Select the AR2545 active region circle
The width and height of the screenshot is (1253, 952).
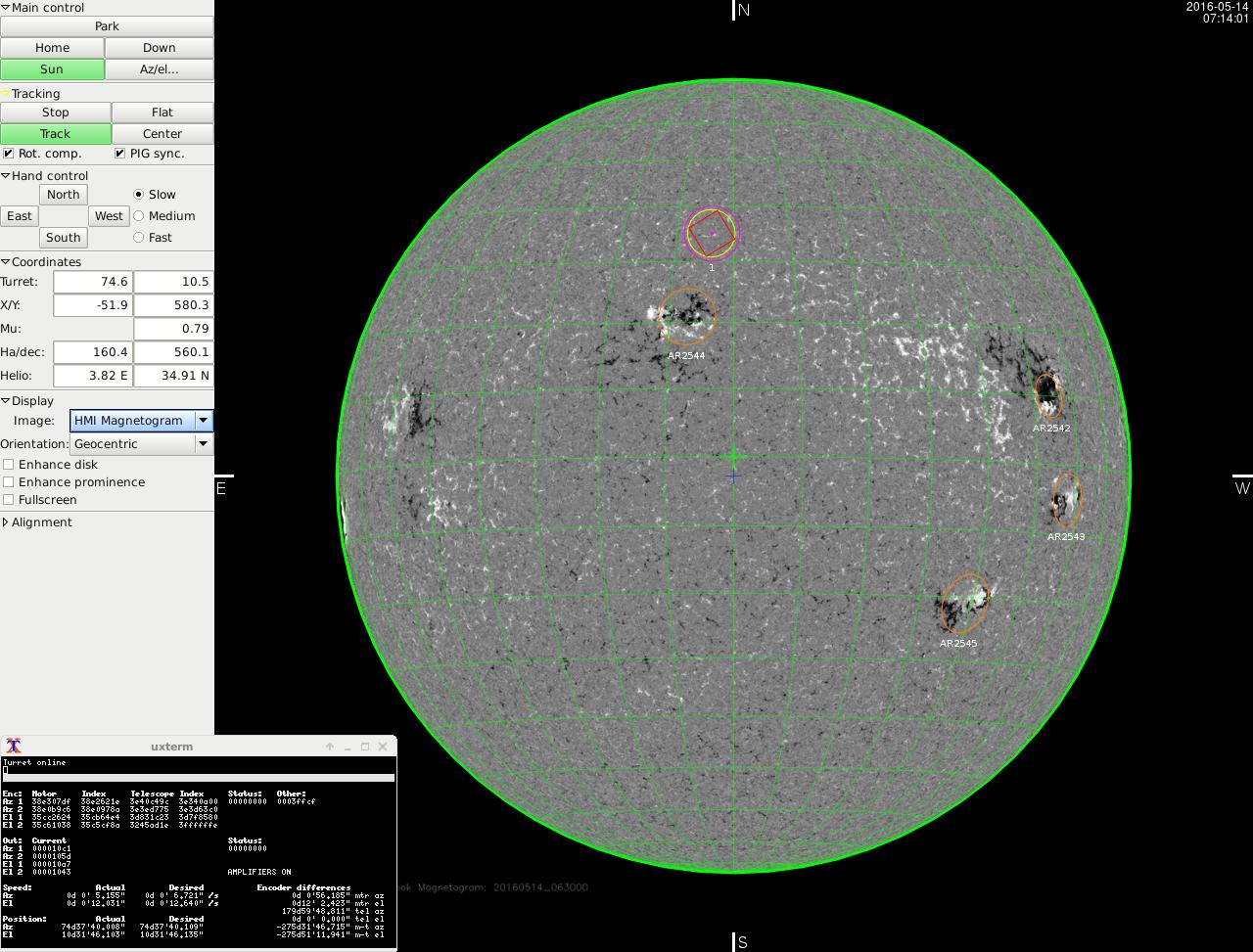coord(964,603)
